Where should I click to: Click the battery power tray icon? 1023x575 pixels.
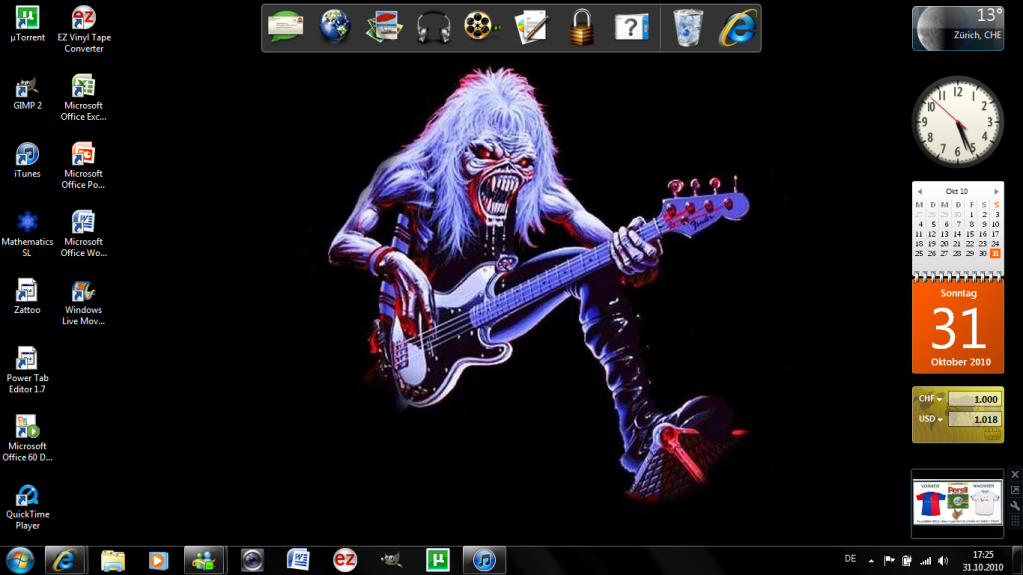[x=907, y=561]
